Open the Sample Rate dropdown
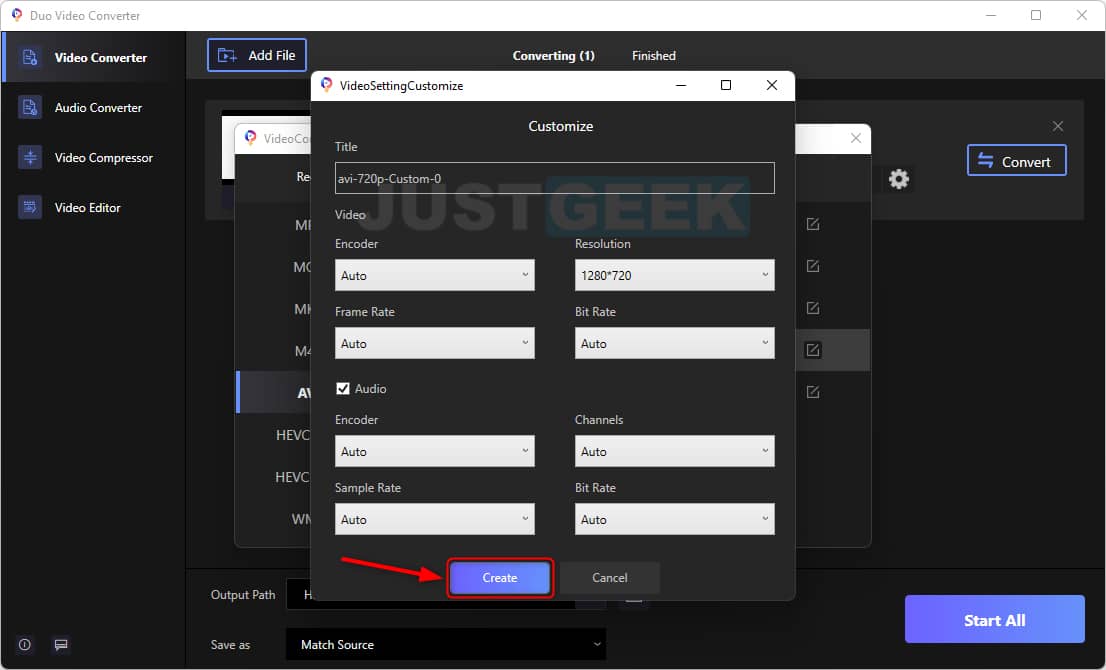Screen dimensions: 1106x670 (x=434, y=519)
